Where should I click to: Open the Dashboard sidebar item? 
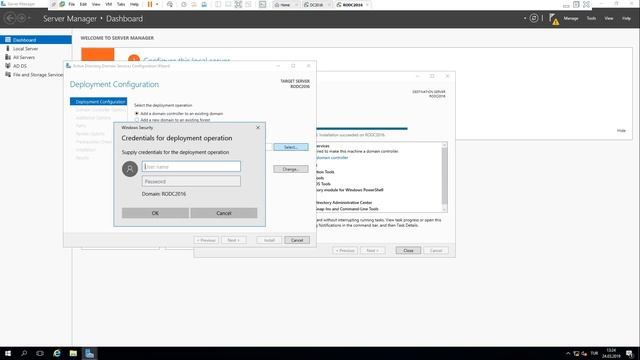click(x=36, y=40)
